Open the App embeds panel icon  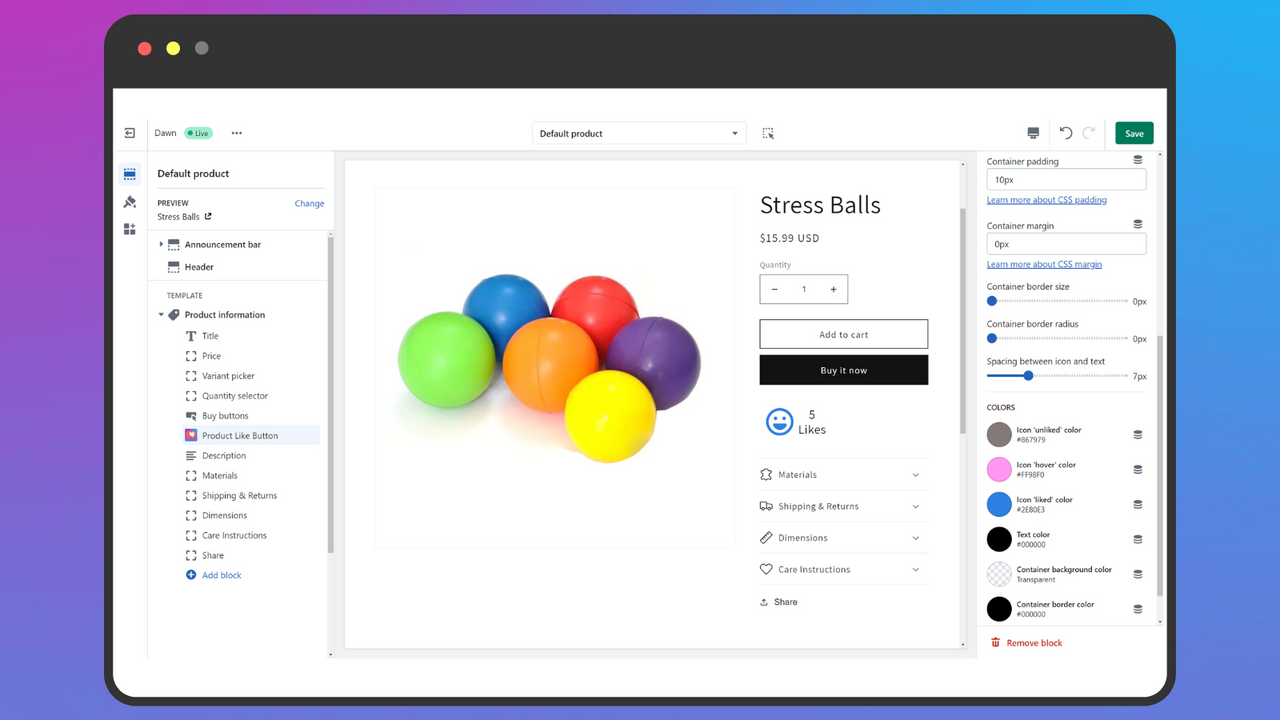tap(129, 228)
